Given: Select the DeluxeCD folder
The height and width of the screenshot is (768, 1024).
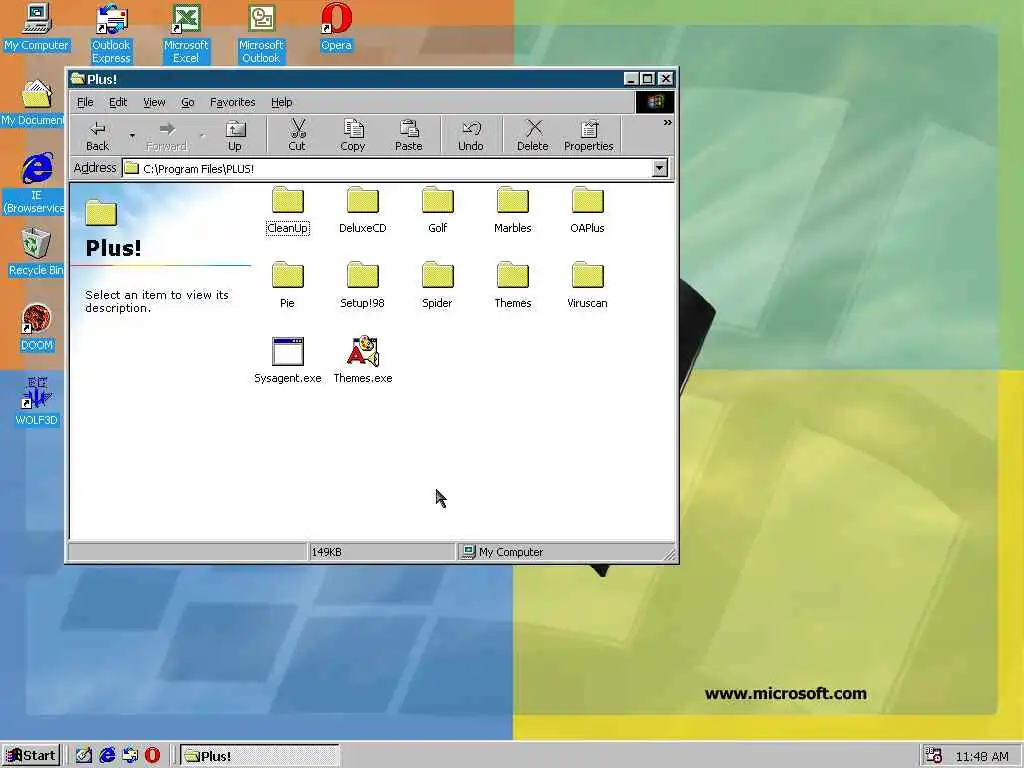Looking at the screenshot, I should pyautogui.click(x=362, y=210).
